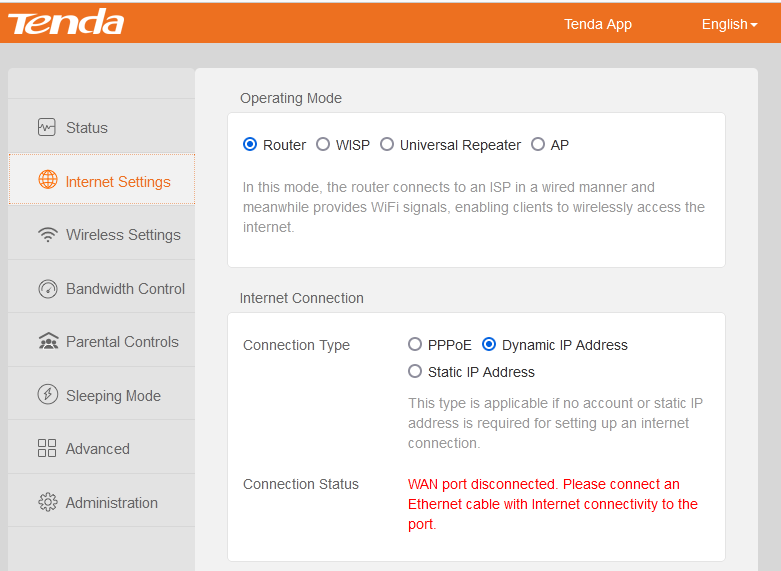Click the Sleeping Mode lightning icon
Image resolution: width=781 pixels, height=571 pixels.
click(47, 395)
